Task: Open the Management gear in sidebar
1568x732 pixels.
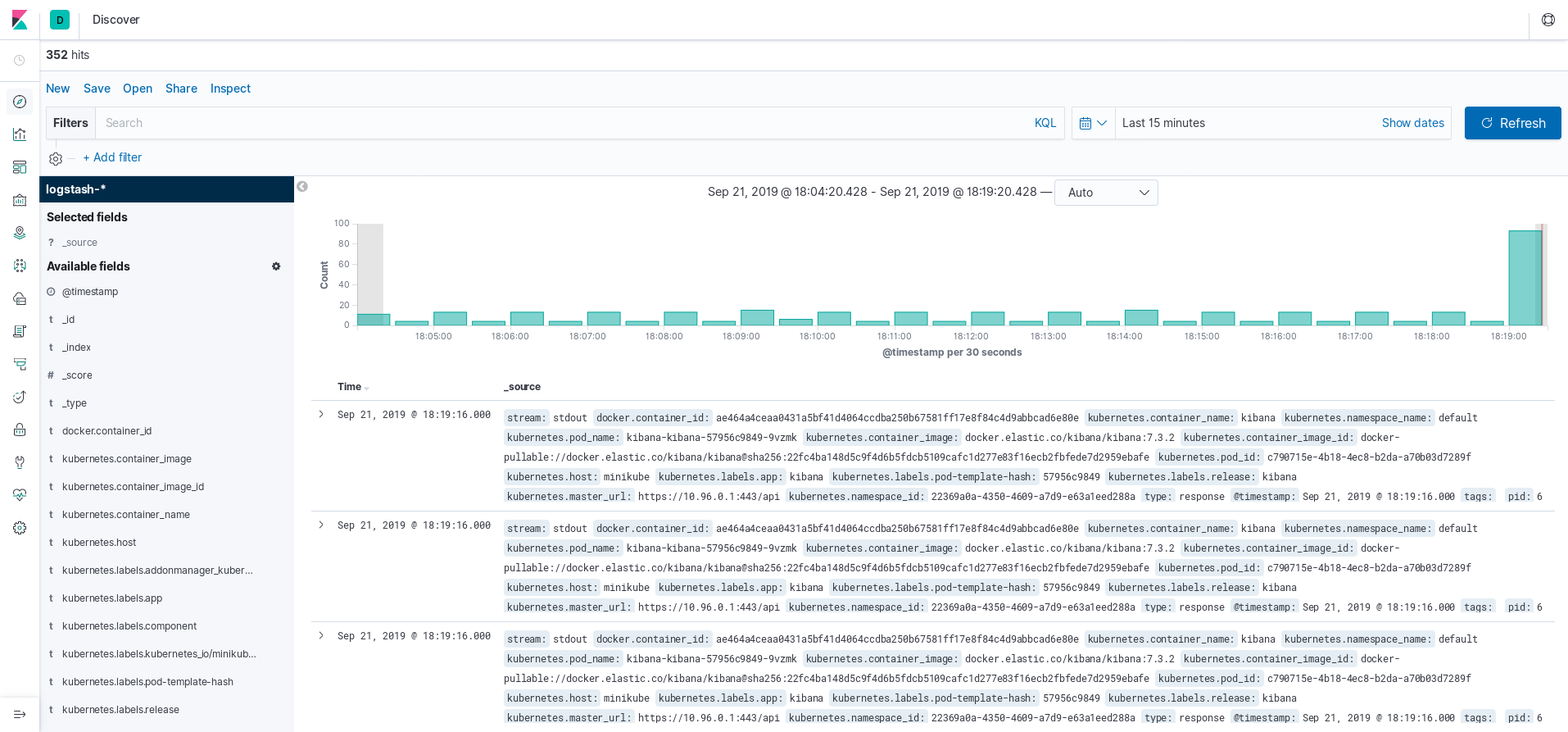Action: coord(20,528)
